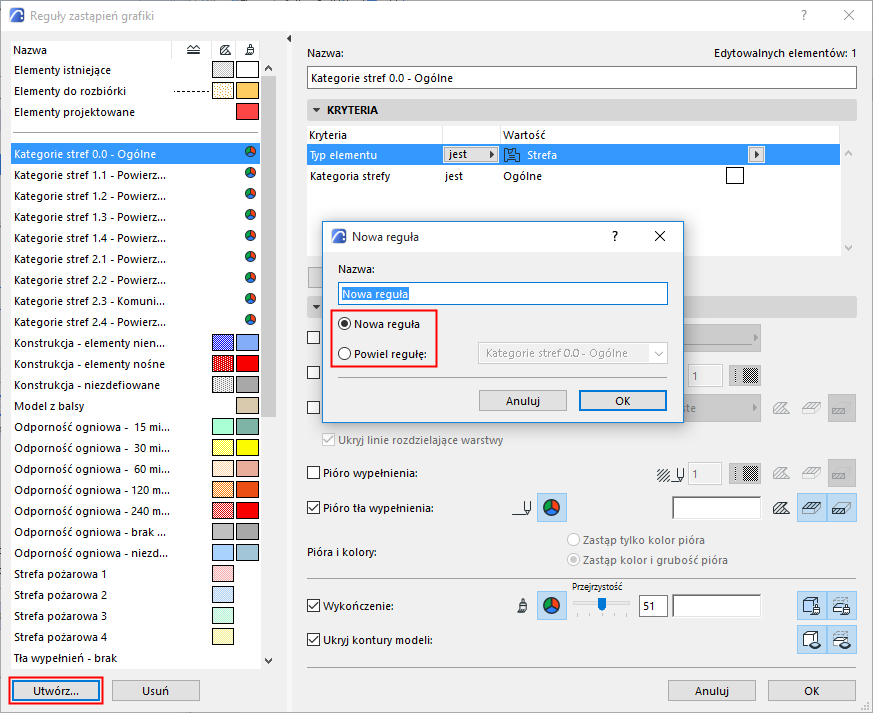Click the Przejrzystość transparency slider handle
This screenshot has height=713, width=873.
click(x=602, y=603)
